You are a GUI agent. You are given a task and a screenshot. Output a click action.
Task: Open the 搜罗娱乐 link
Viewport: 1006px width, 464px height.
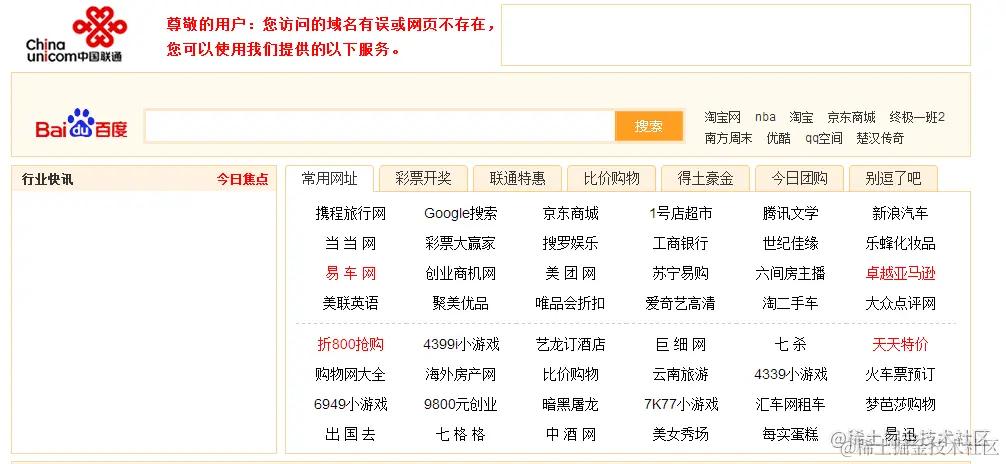click(570, 244)
